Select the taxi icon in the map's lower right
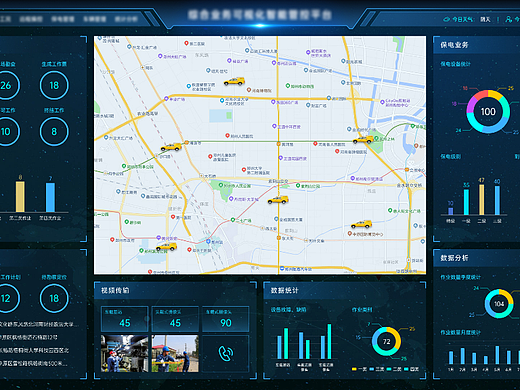This screenshot has width=520, height=390. click(361, 224)
